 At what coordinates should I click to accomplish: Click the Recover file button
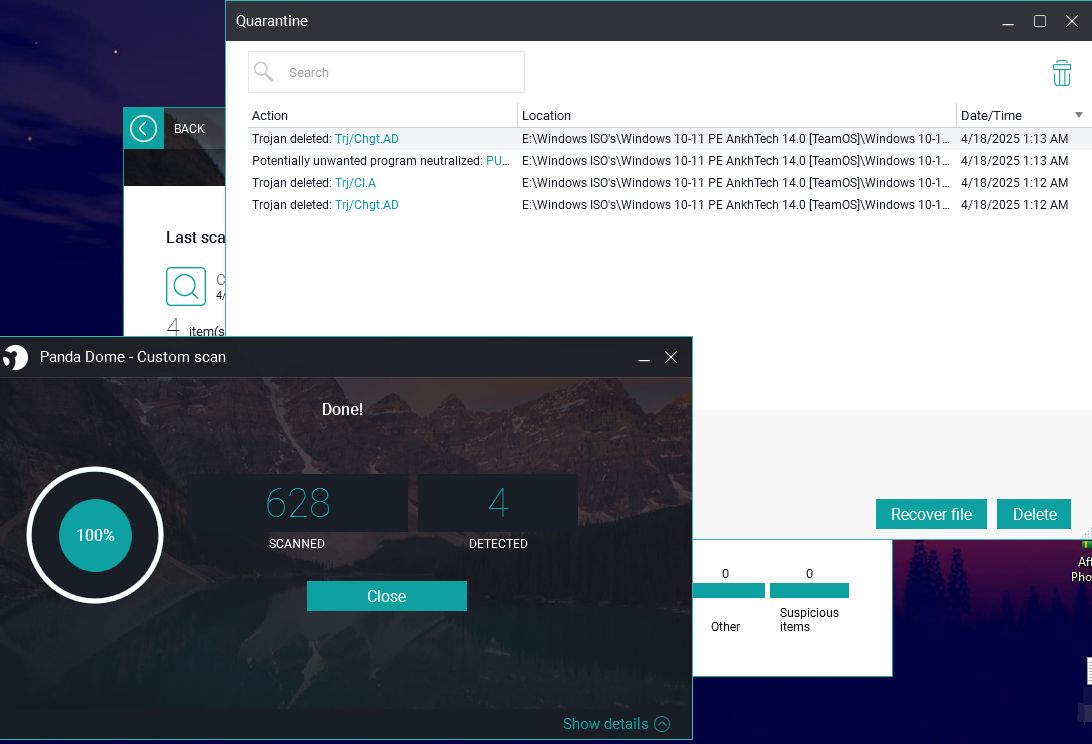pos(931,514)
